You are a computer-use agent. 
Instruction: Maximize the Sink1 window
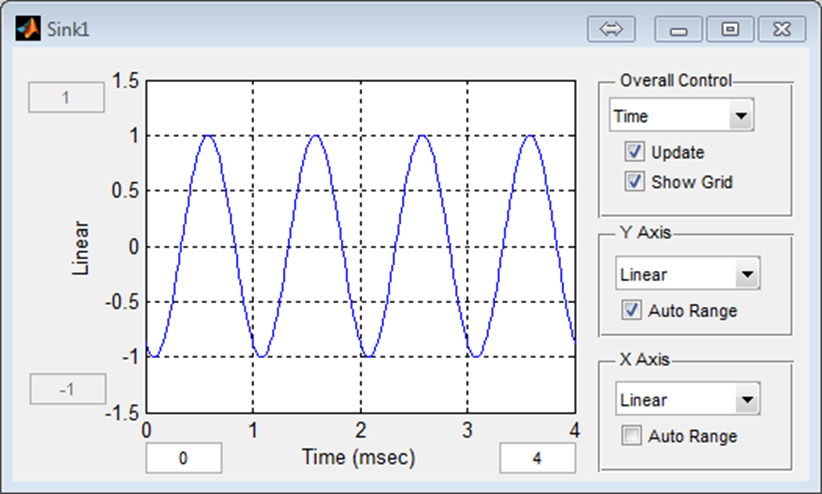[730, 29]
